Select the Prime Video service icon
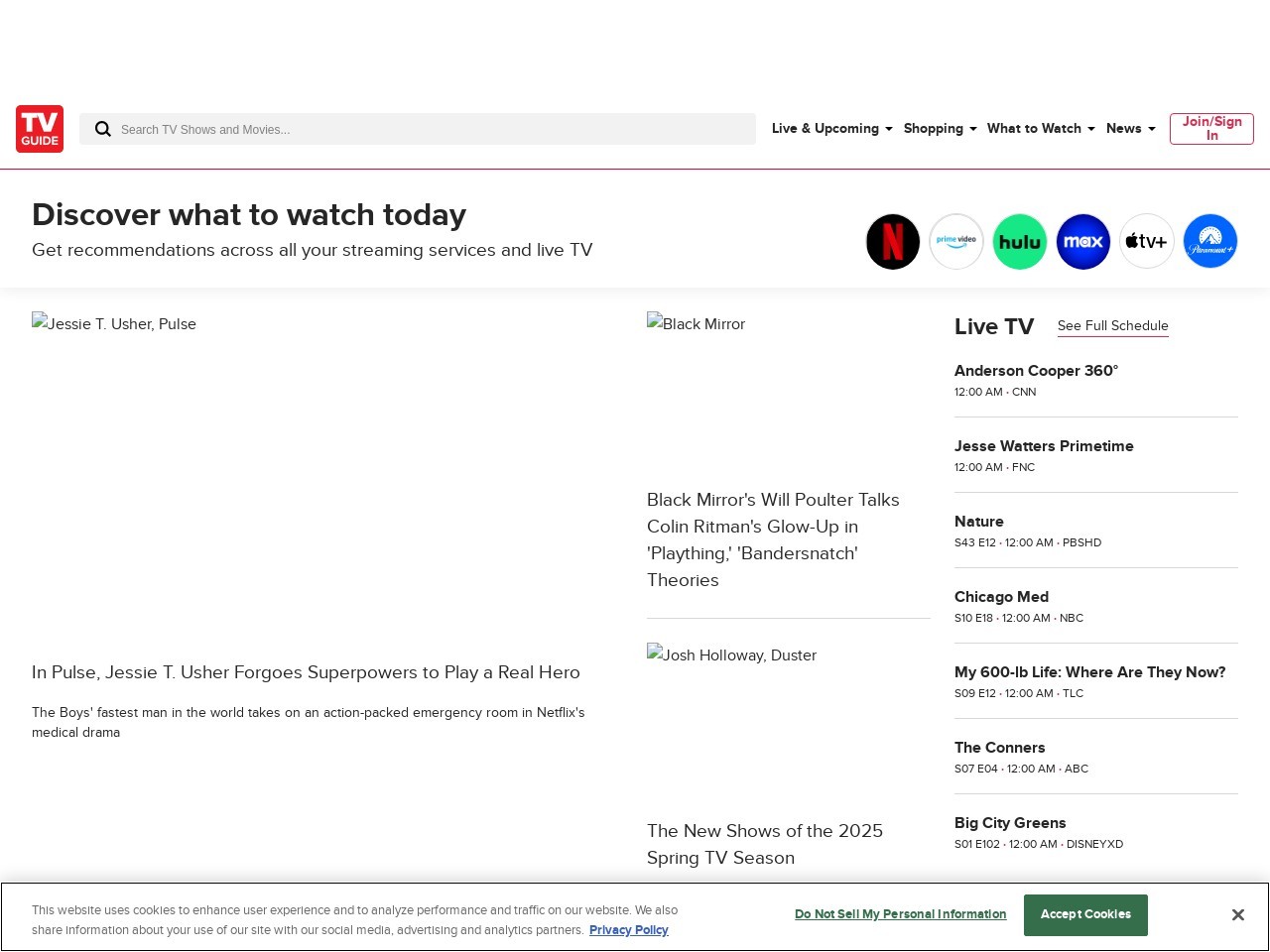Viewport: 1270px width, 952px height. click(956, 242)
